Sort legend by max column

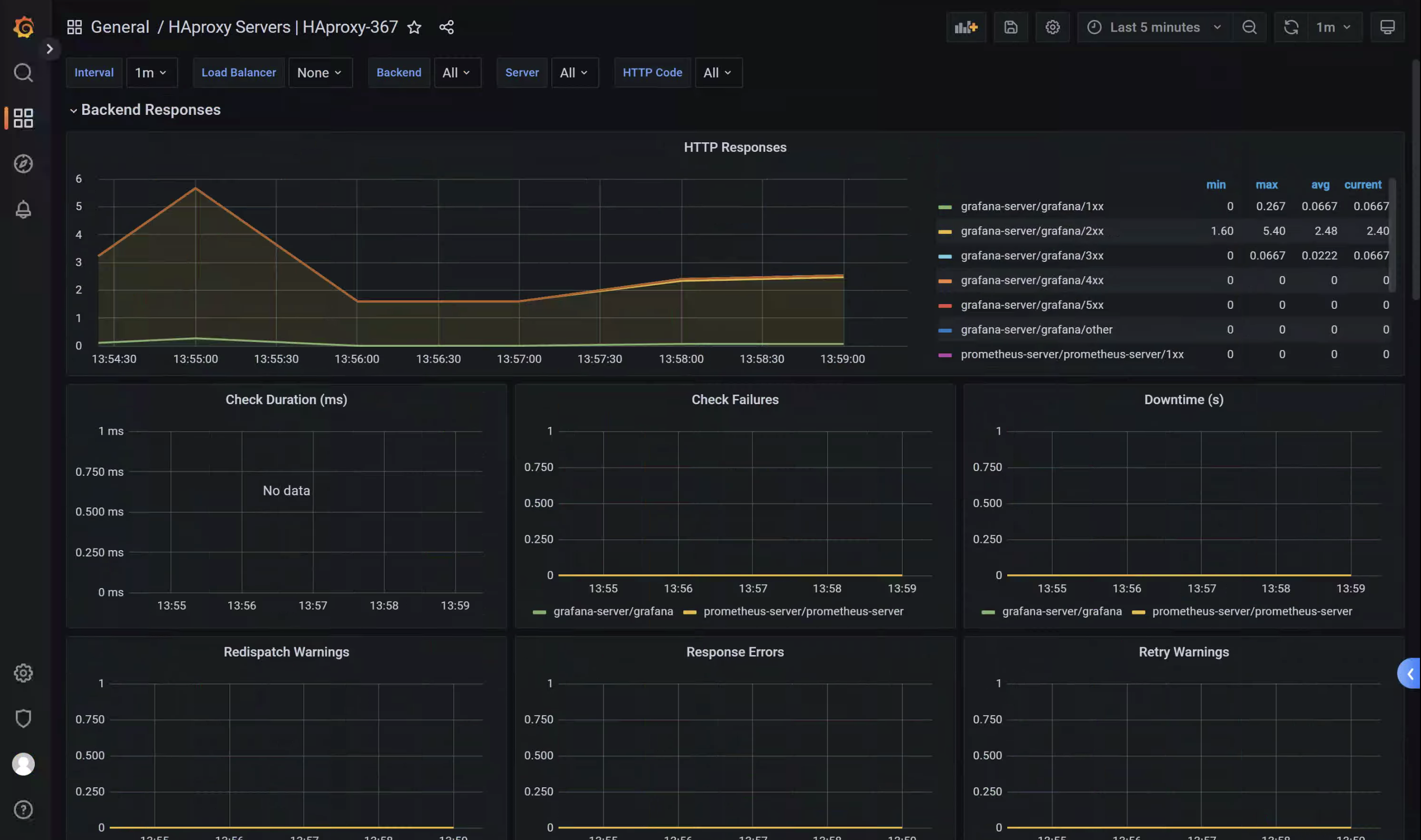pos(1267,184)
